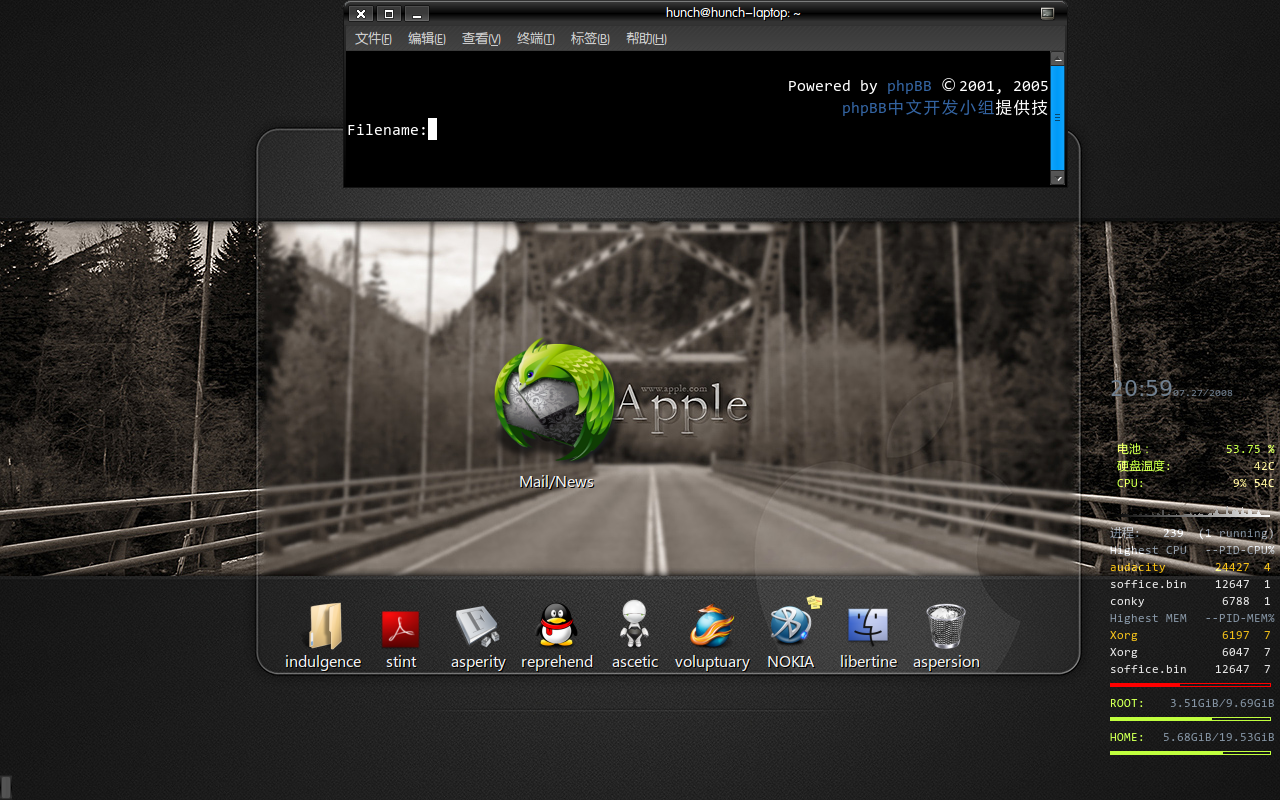Open the 终端 menu in terminal
This screenshot has width=1280, height=800.
click(x=536, y=39)
